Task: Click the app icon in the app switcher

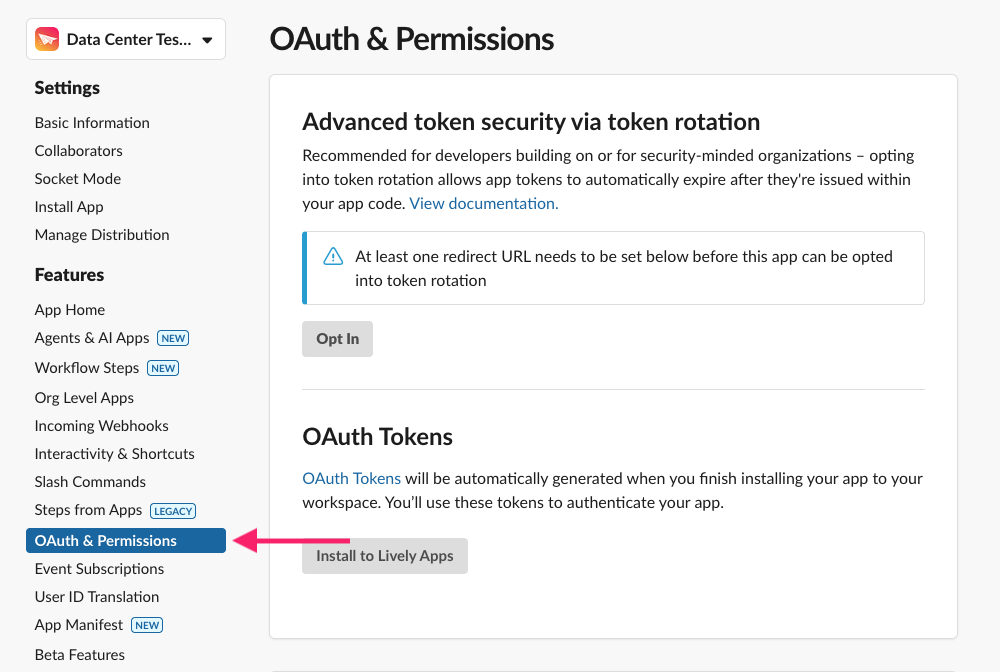Action: [47, 38]
